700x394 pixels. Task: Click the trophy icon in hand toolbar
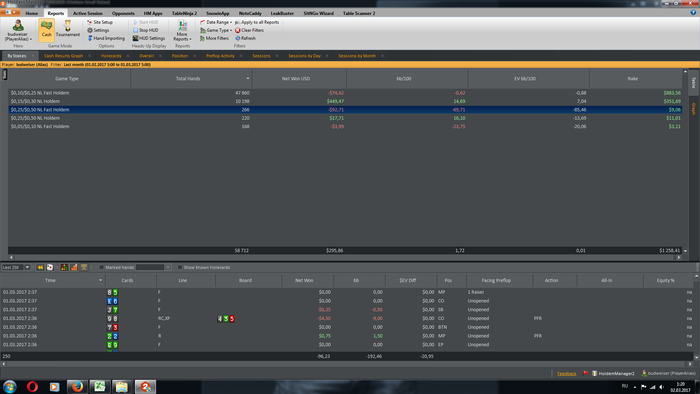[x=84, y=267]
